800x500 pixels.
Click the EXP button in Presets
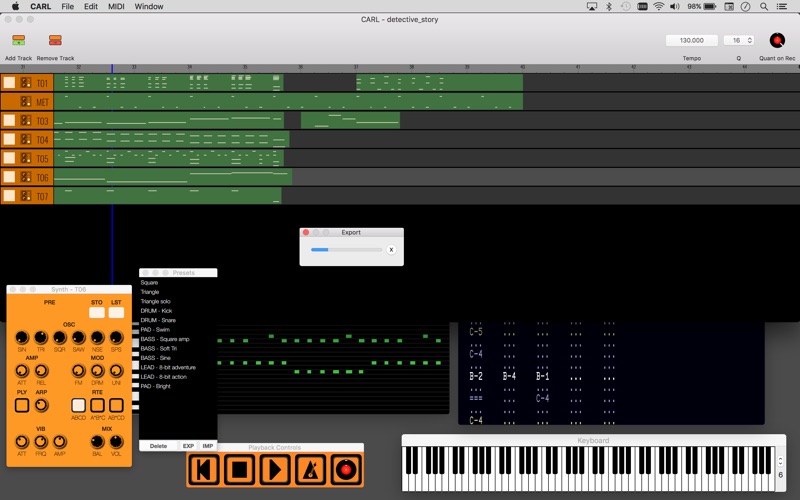click(x=188, y=446)
